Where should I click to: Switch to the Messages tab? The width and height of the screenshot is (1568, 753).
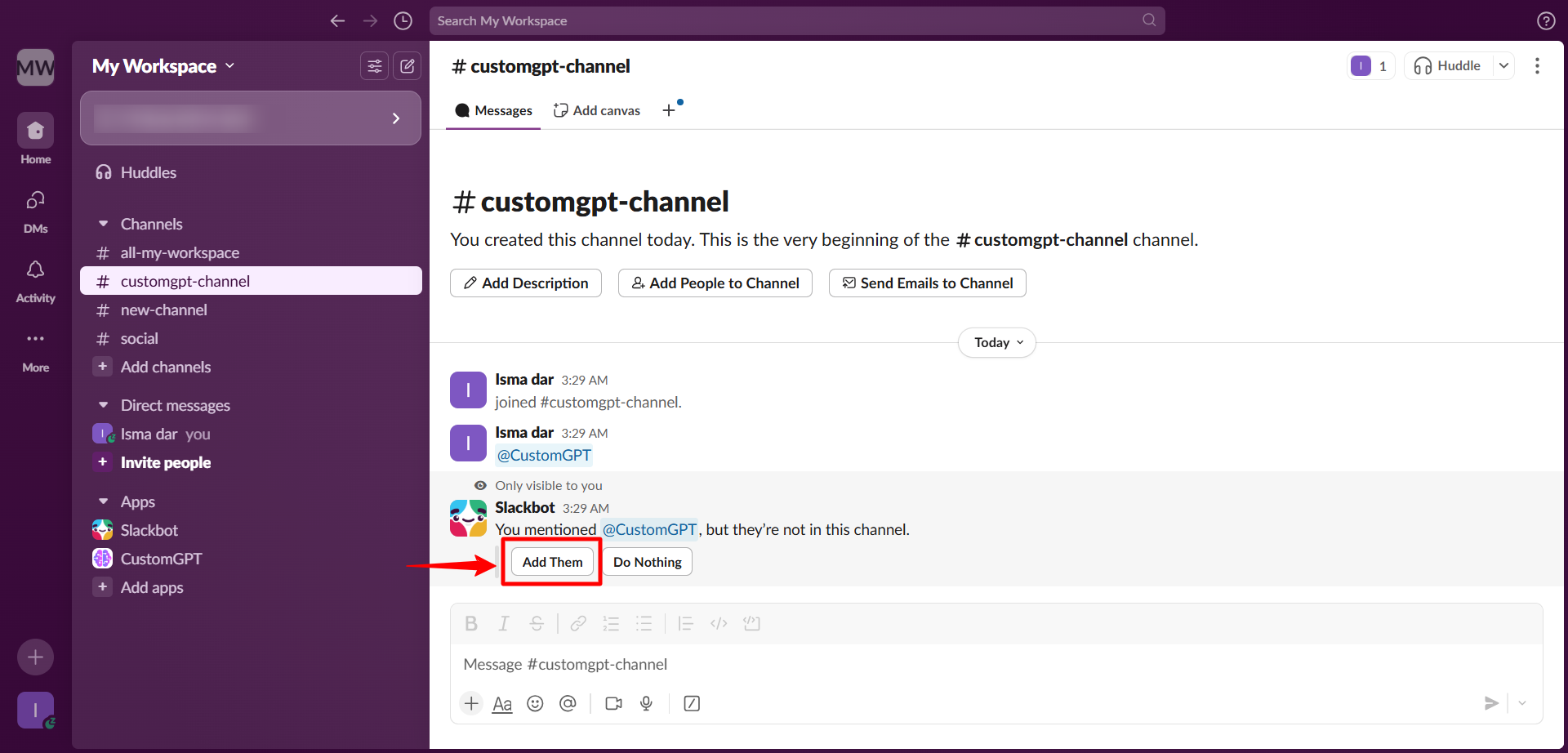(x=493, y=110)
